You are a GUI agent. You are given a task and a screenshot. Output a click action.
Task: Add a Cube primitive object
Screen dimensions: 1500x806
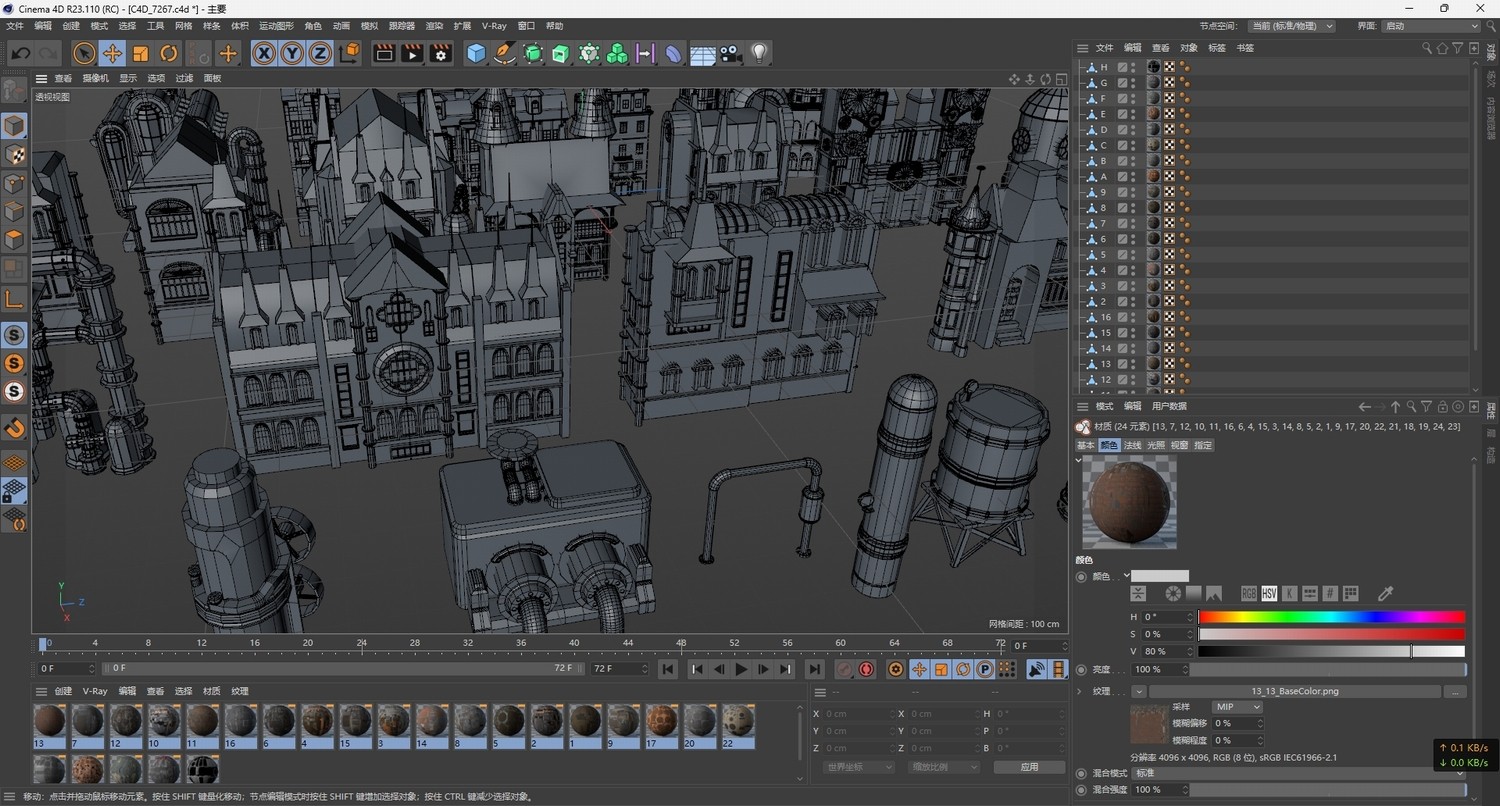[x=476, y=54]
